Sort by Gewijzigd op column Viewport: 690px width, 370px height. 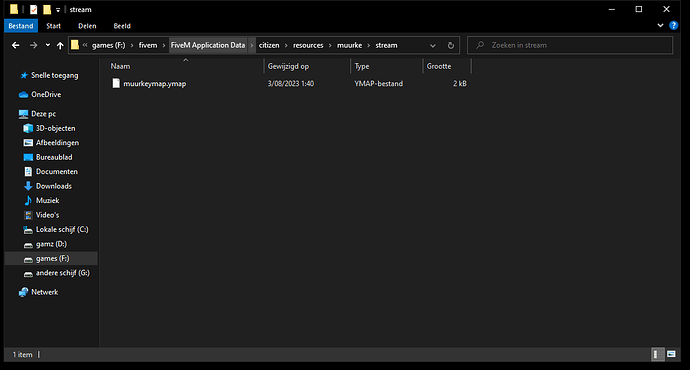pyautogui.click(x=288, y=66)
